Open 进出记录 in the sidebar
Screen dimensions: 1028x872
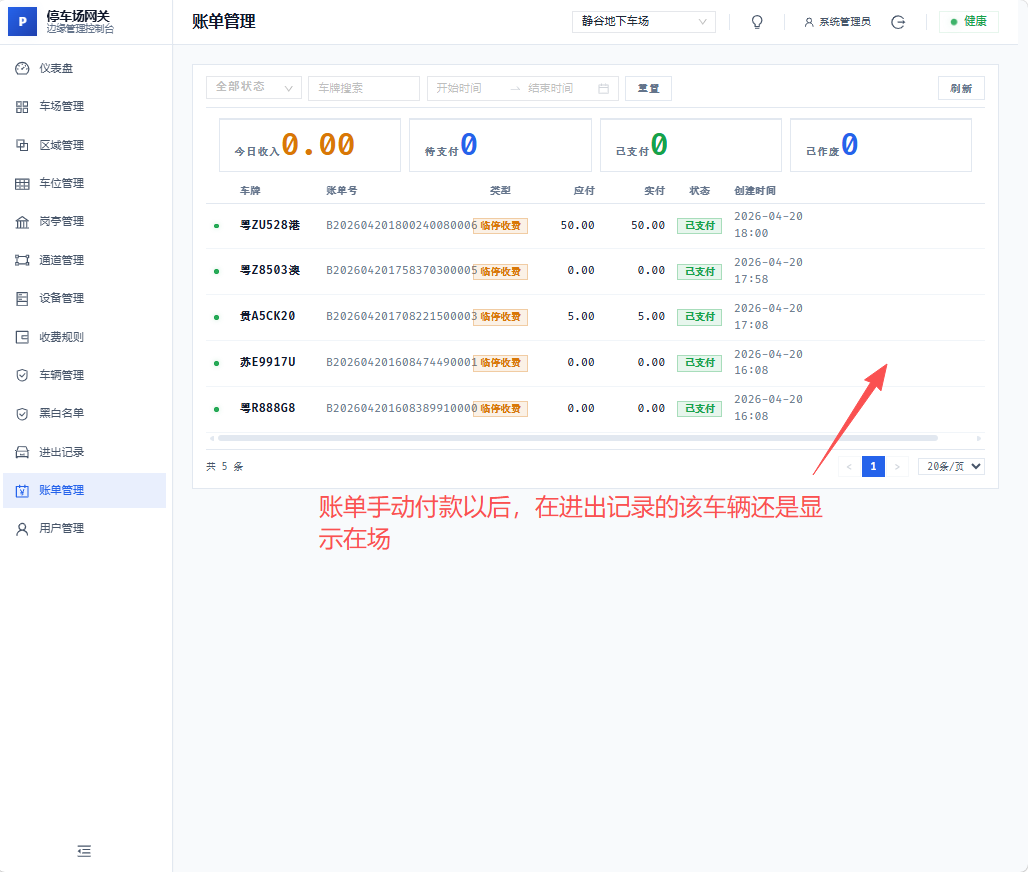pyautogui.click(x=61, y=452)
